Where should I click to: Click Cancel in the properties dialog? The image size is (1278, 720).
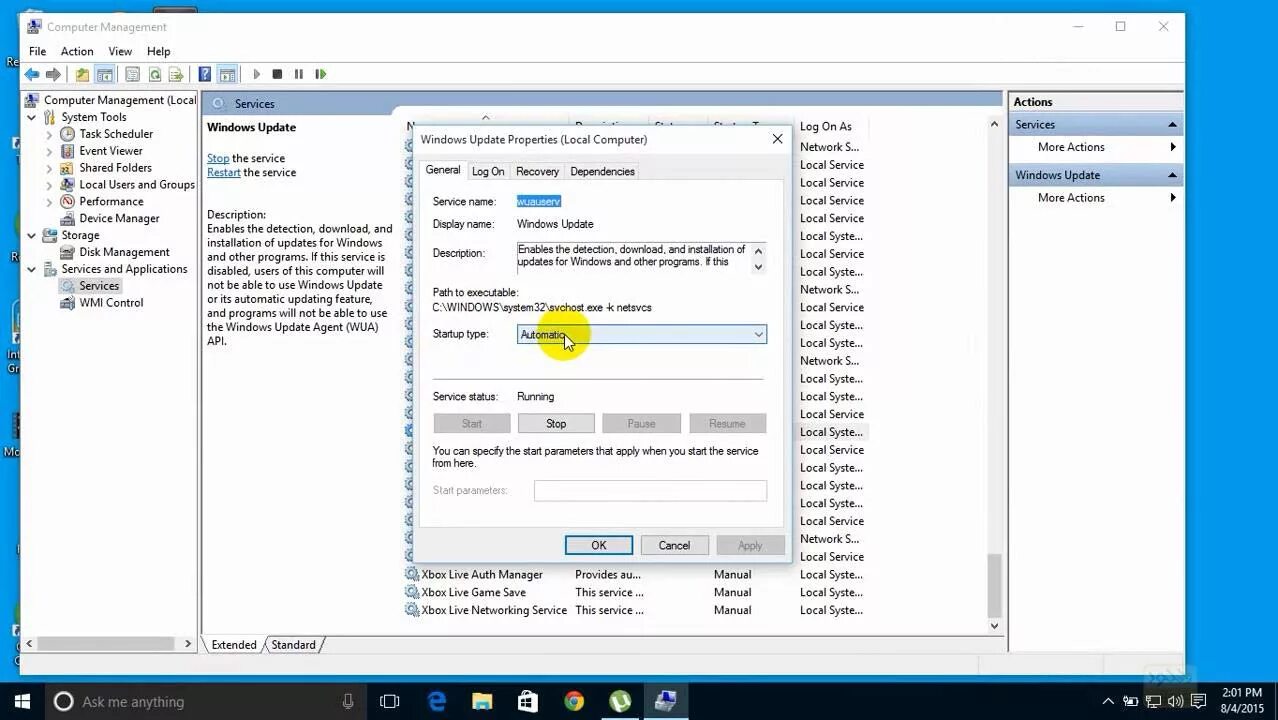(674, 545)
